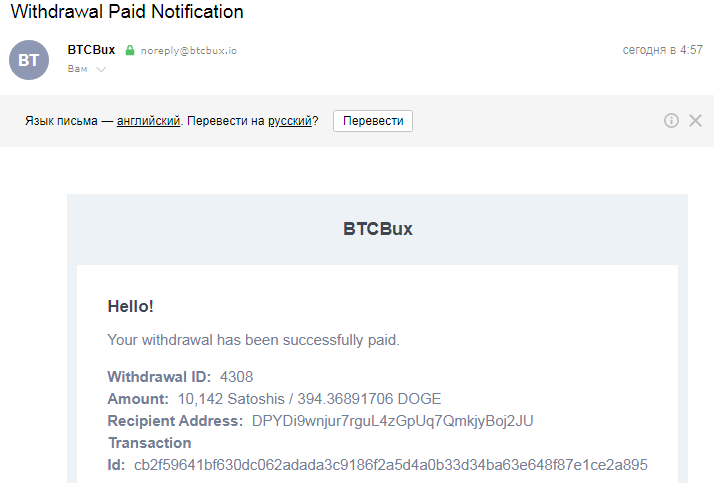Open the "английский" source language link
The height and width of the screenshot is (483, 714).
pos(148,121)
